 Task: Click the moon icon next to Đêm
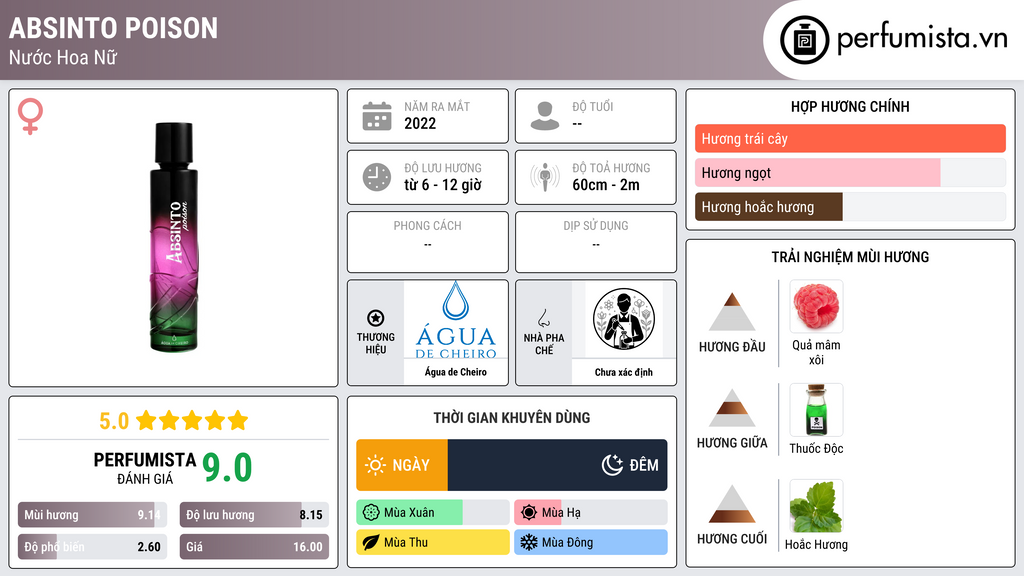click(612, 465)
